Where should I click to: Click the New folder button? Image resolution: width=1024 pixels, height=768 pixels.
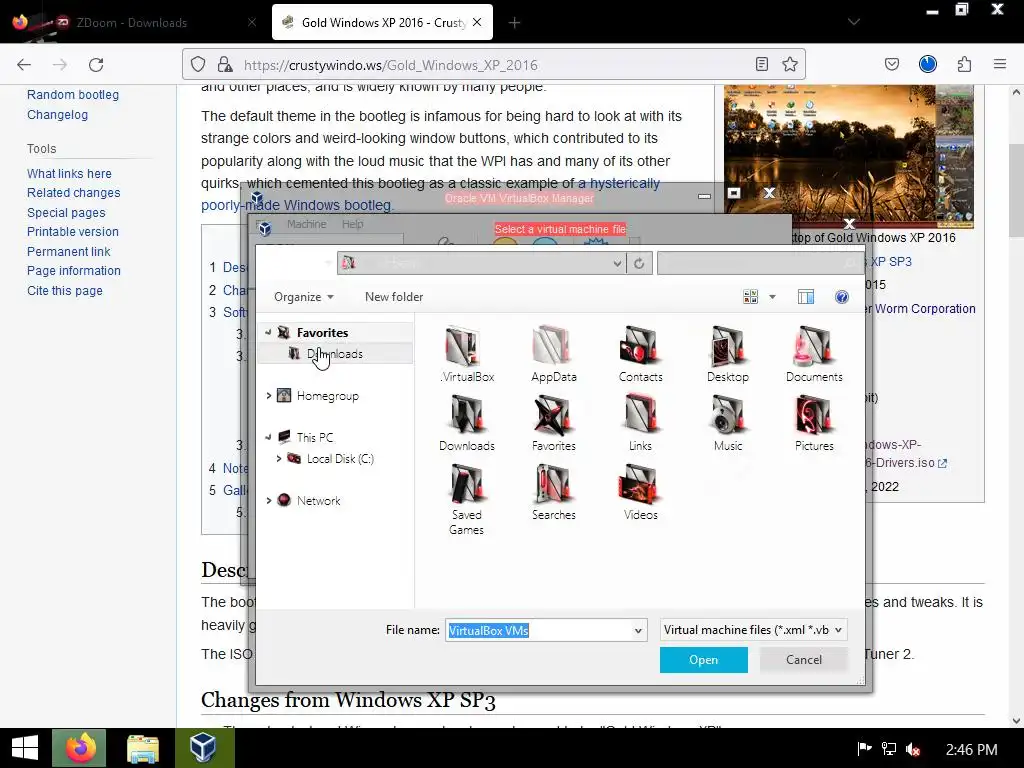pyautogui.click(x=394, y=297)
